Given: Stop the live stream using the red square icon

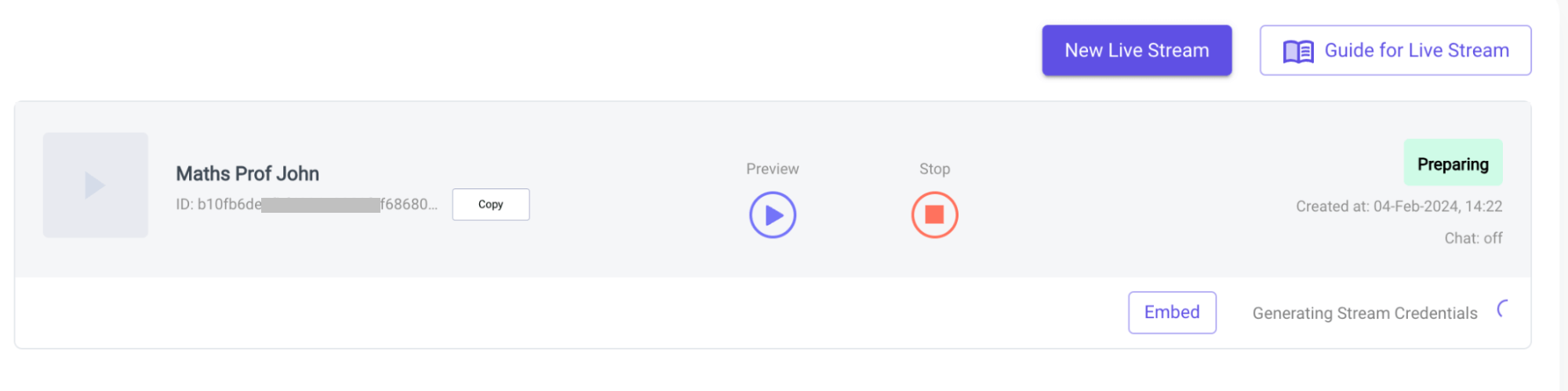Looking at the screenshot, I should pyautogui.click(x=934, y=215).
